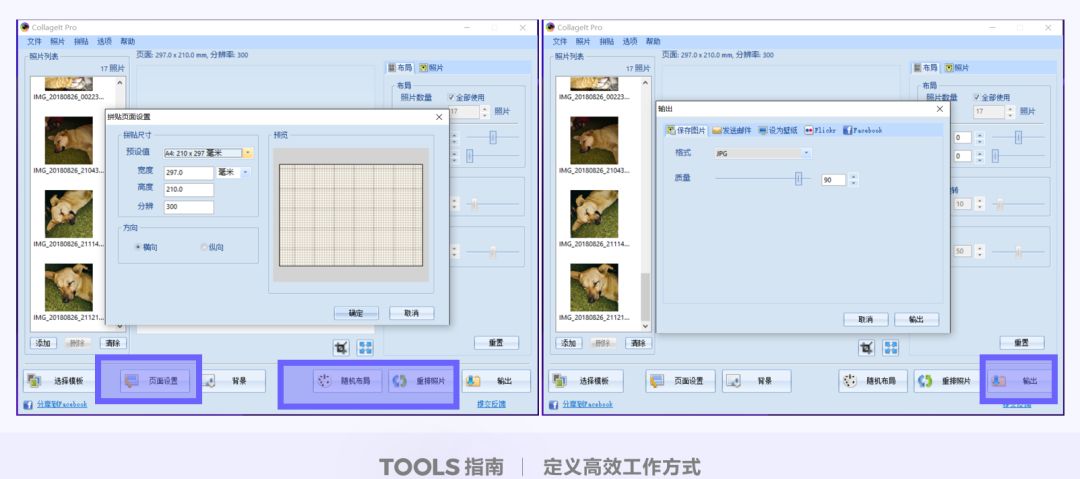This screenshot has height=479, width=1080.
Task: Click 页面设置 icon button in window with 拼贴页面设置 dialog
Action: 154,381
